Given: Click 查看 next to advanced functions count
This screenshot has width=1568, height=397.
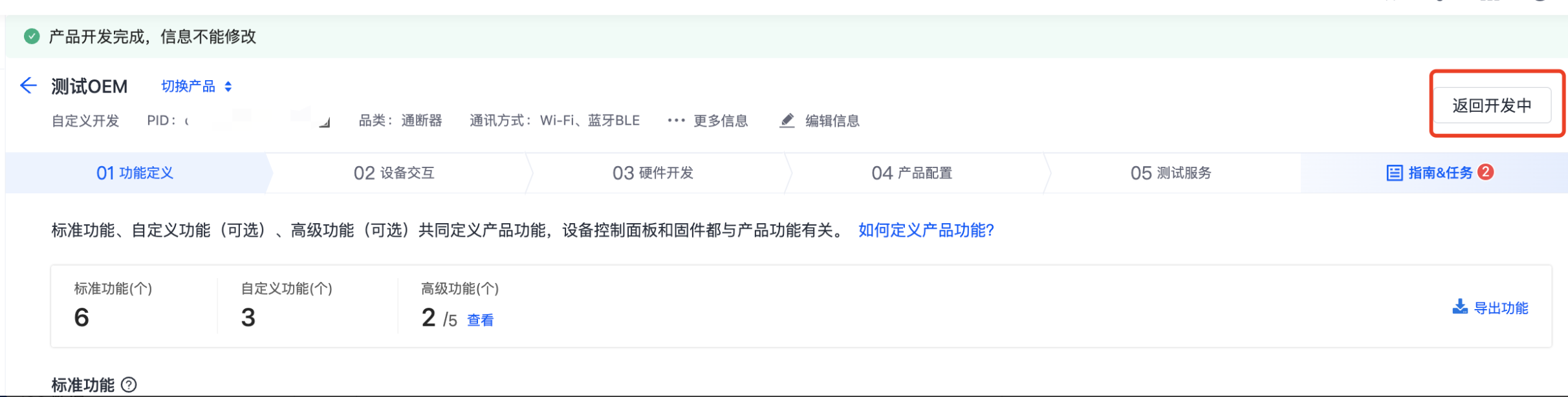Looking at the screenshot, I should click(480, 320).
